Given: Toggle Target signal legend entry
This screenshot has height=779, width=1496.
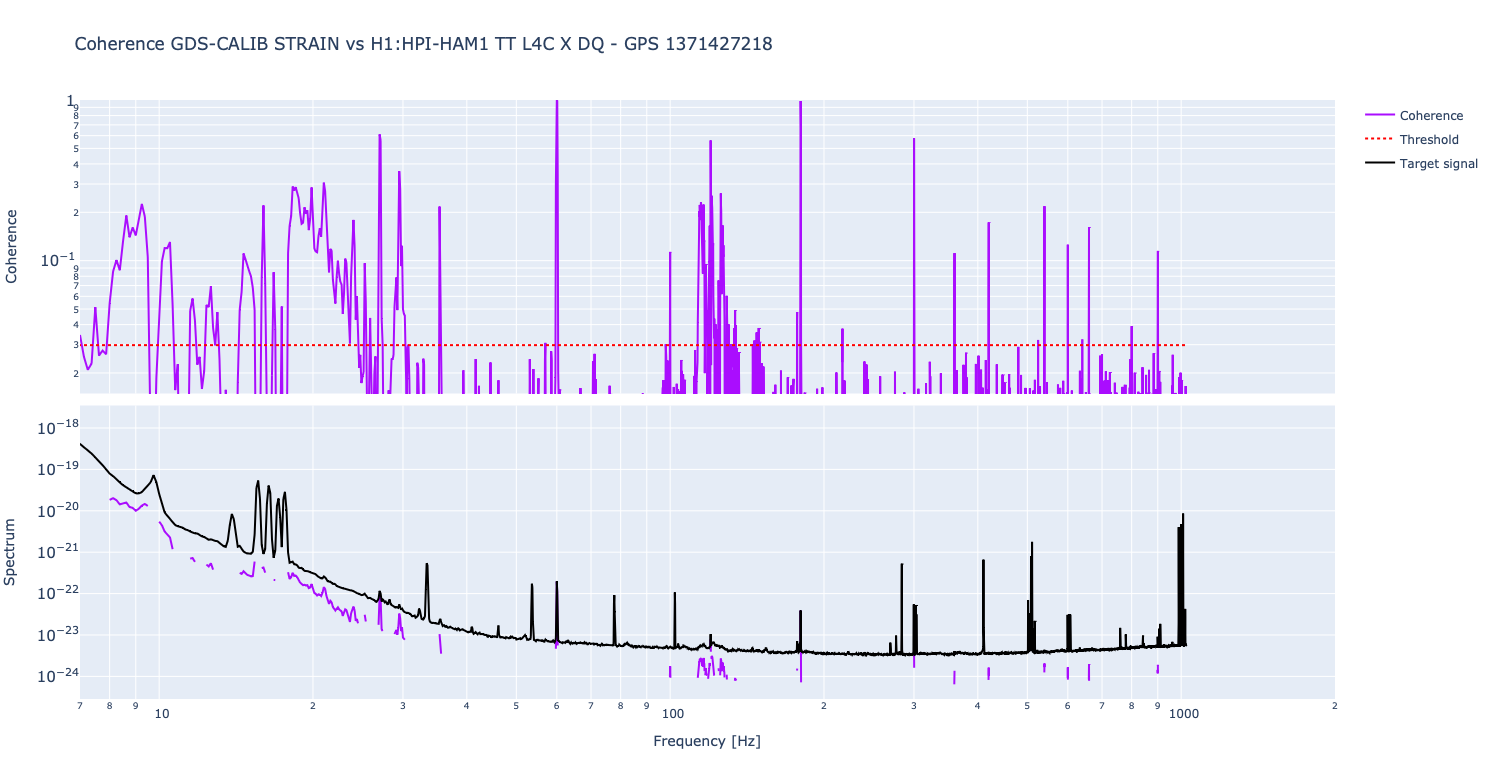Looking at the screenshot, I should pyautogui.click(x=1438, y=164).
